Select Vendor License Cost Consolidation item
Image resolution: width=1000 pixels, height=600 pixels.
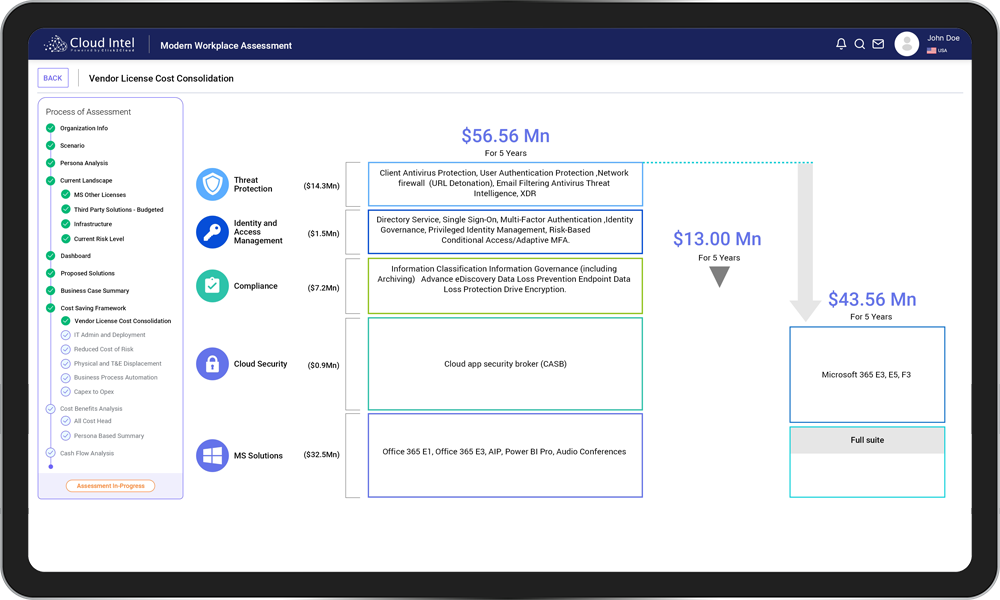[122, 321]
